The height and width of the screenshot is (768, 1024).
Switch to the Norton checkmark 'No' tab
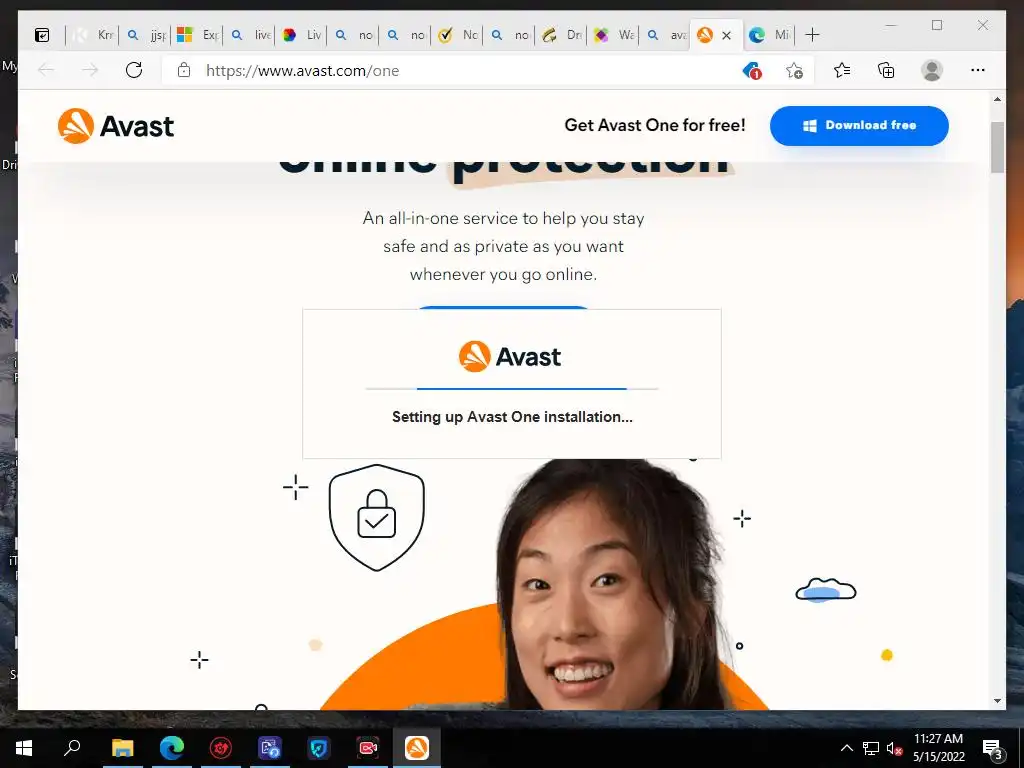(457, 35)
